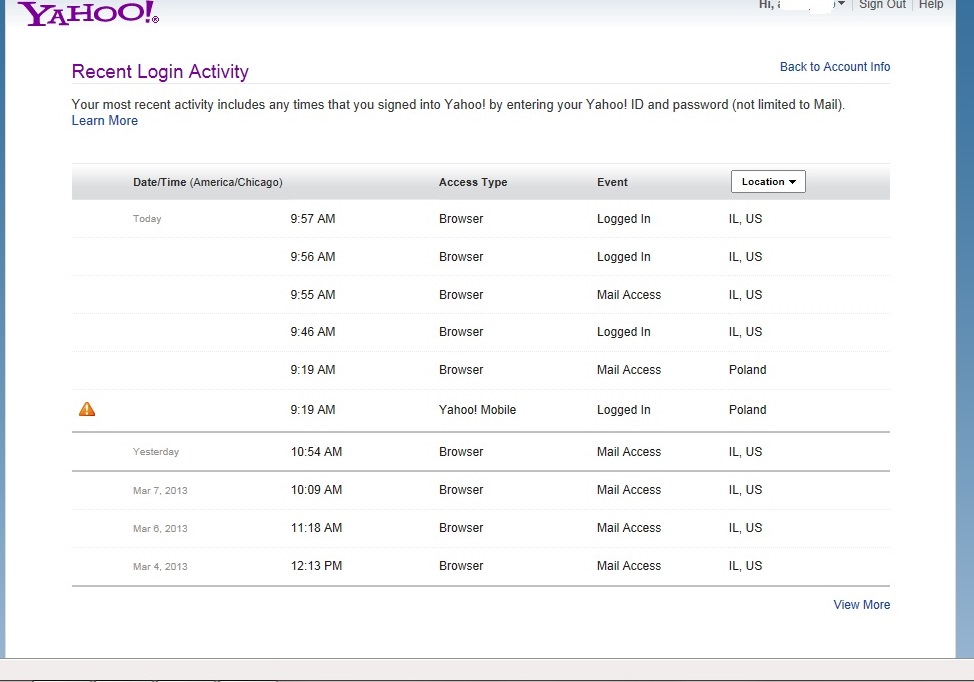Open the Help link
This screenshot has width=974, height=682.
931,4
